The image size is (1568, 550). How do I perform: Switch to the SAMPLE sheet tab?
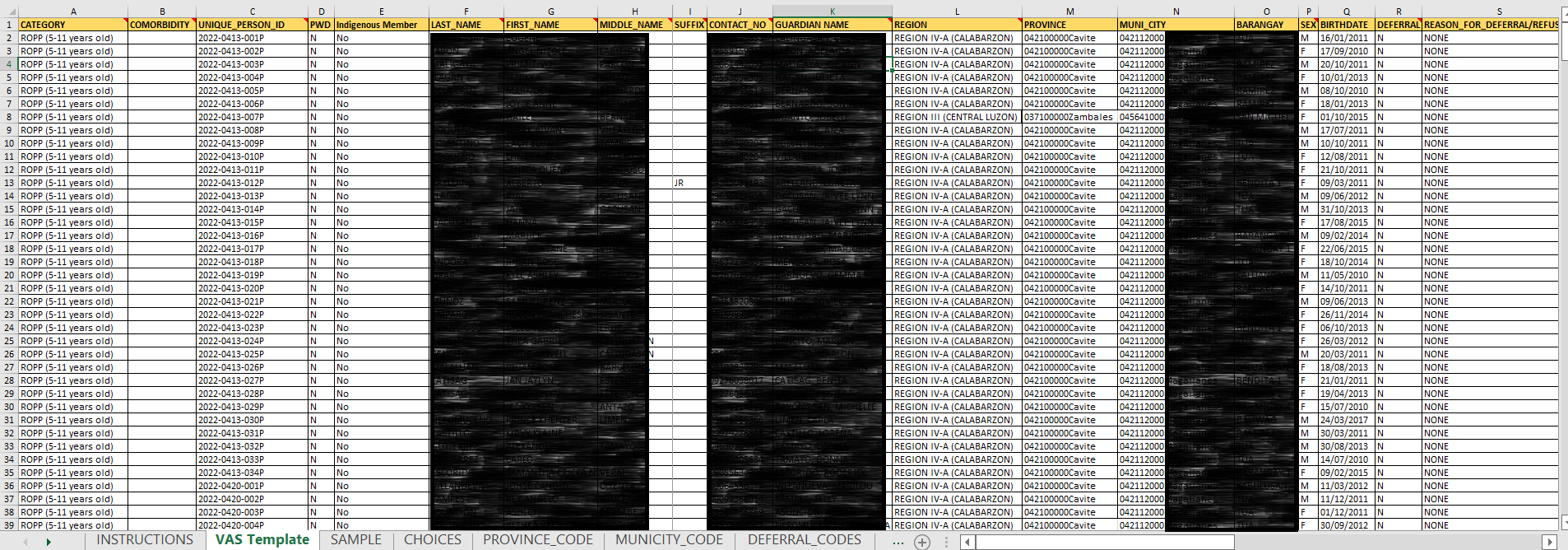[356, 540]
